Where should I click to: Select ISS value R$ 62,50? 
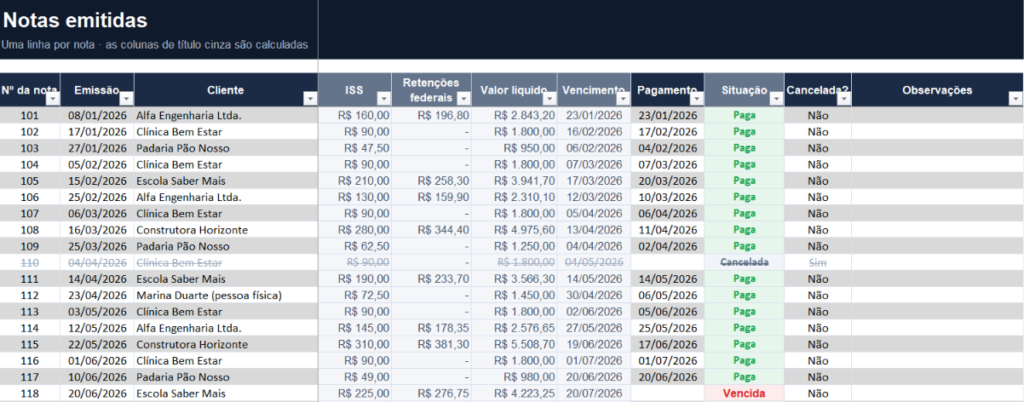coord(355,246)
